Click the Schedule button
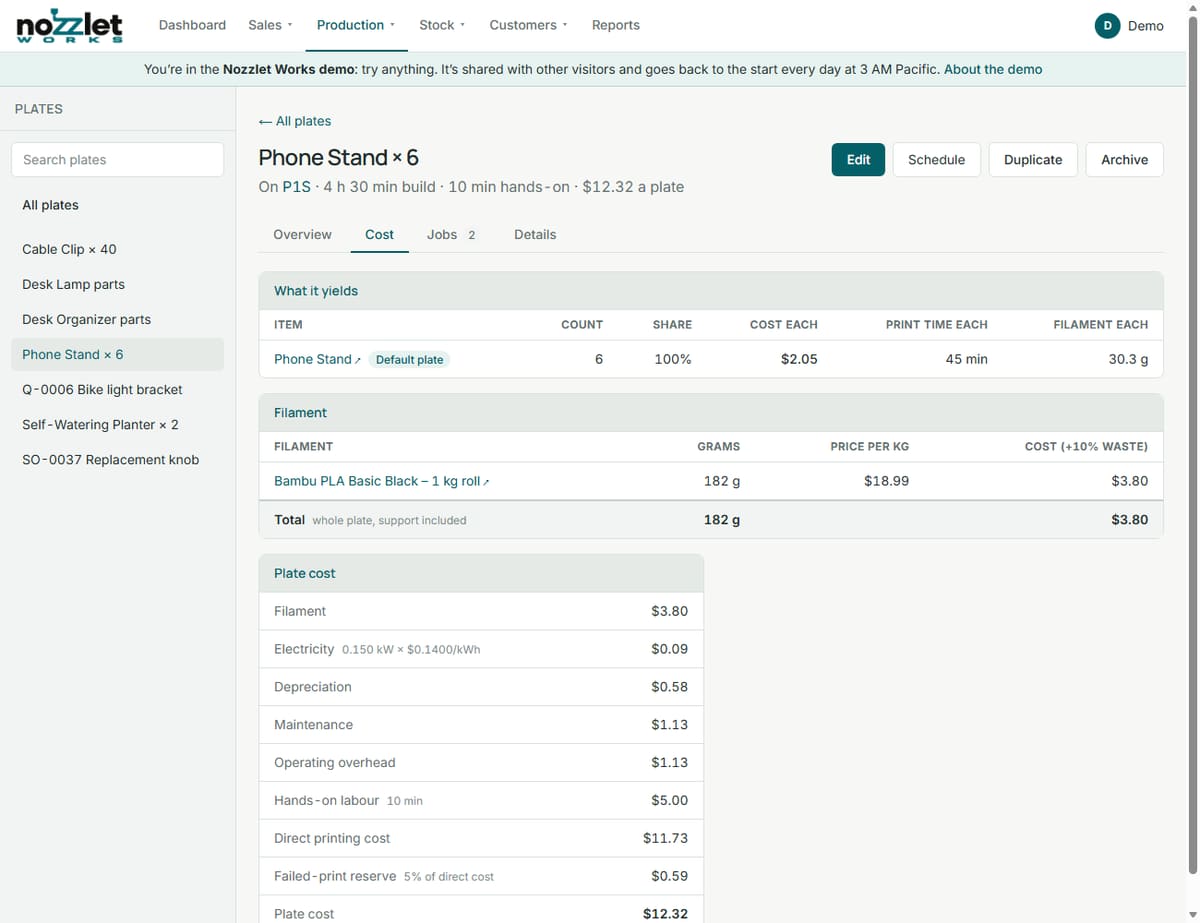This screenshot has width=1200, height=923. (936, 160)
